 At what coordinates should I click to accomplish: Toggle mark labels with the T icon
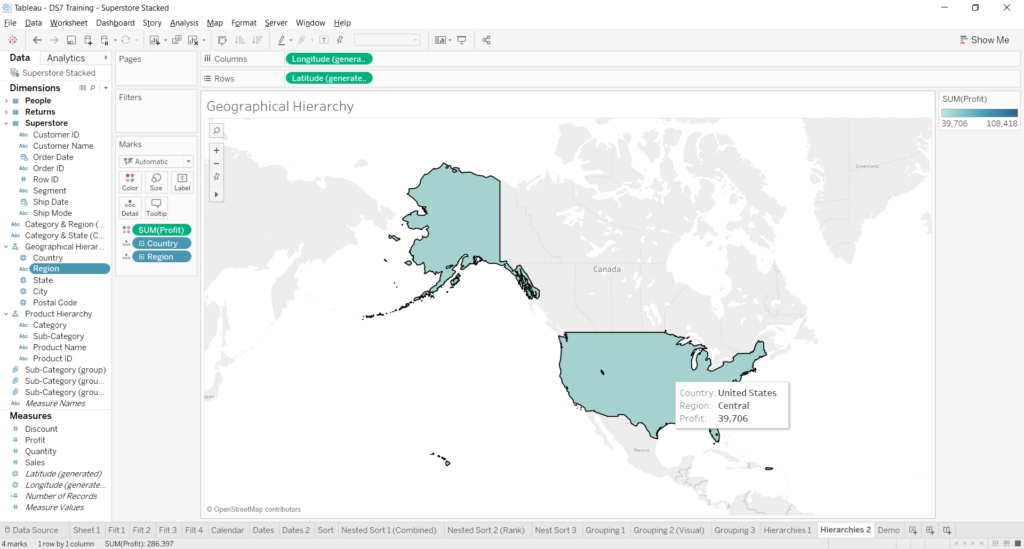(323, 40)
